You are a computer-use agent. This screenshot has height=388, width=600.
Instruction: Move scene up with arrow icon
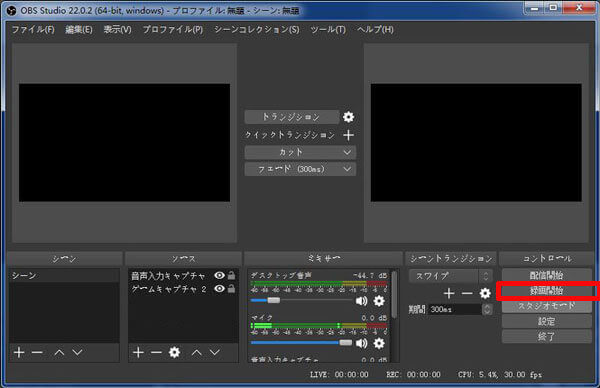click(59, 352)
